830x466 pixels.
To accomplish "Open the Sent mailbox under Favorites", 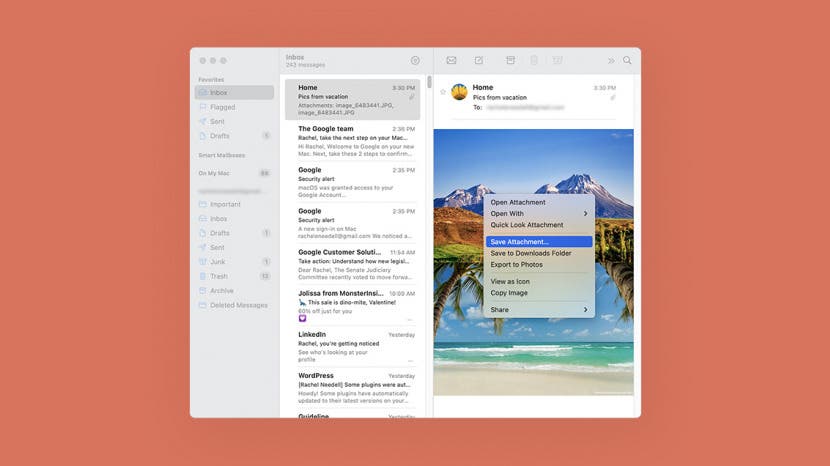I will [x=234, y=121].
